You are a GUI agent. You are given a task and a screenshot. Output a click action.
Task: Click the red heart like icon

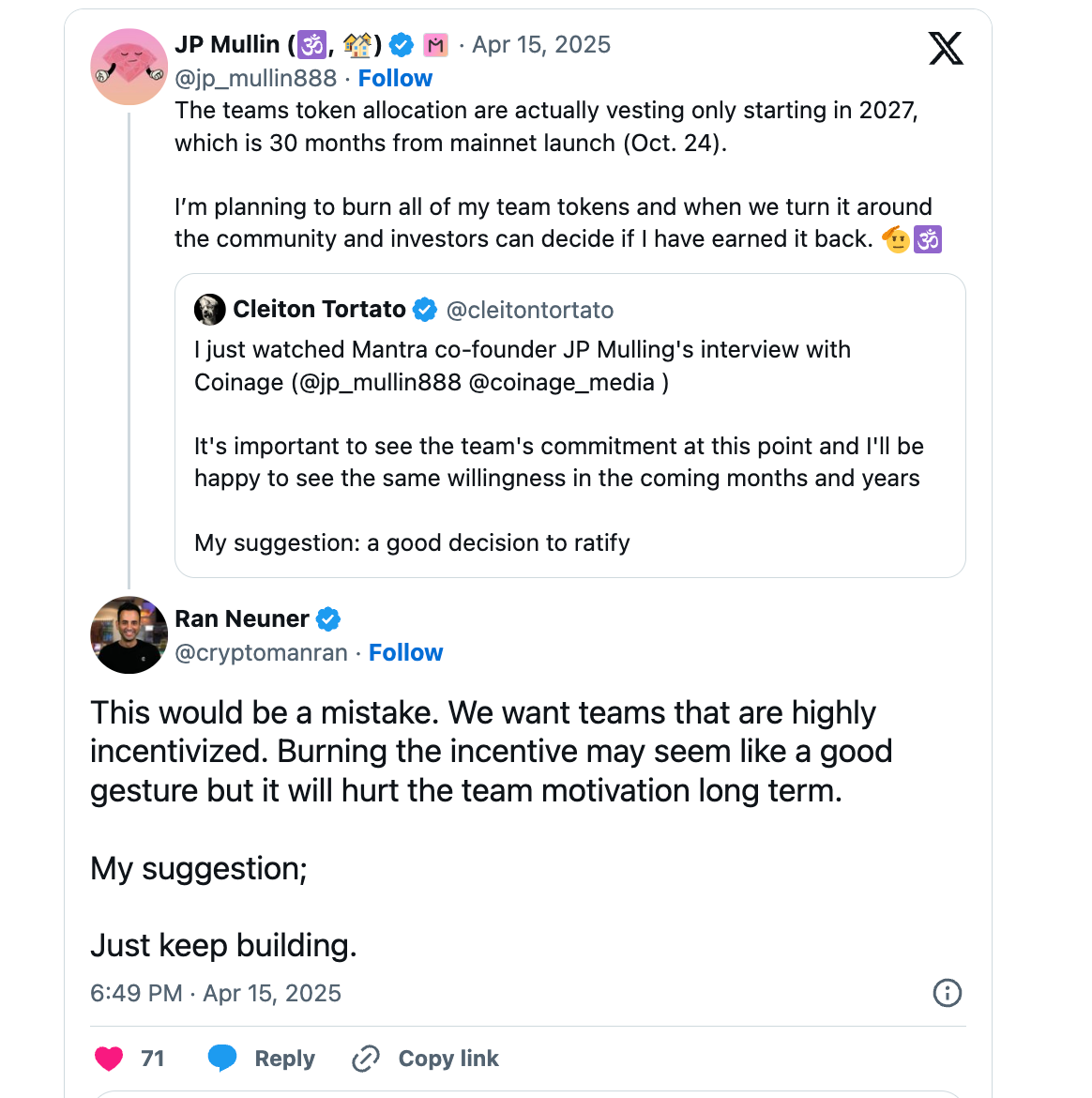tap(109, 1059)
